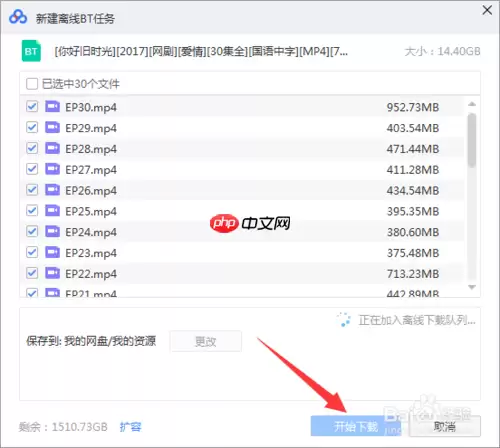Uncheck the EP25.mp4 checkbox
Screen dimensions: 500x448
point(32,211)
